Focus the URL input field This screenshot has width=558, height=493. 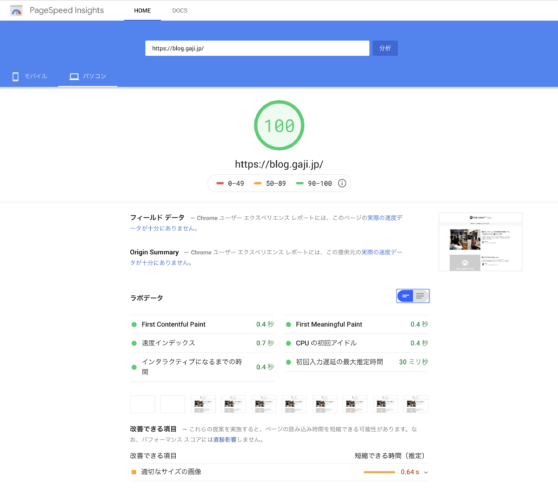257,48
